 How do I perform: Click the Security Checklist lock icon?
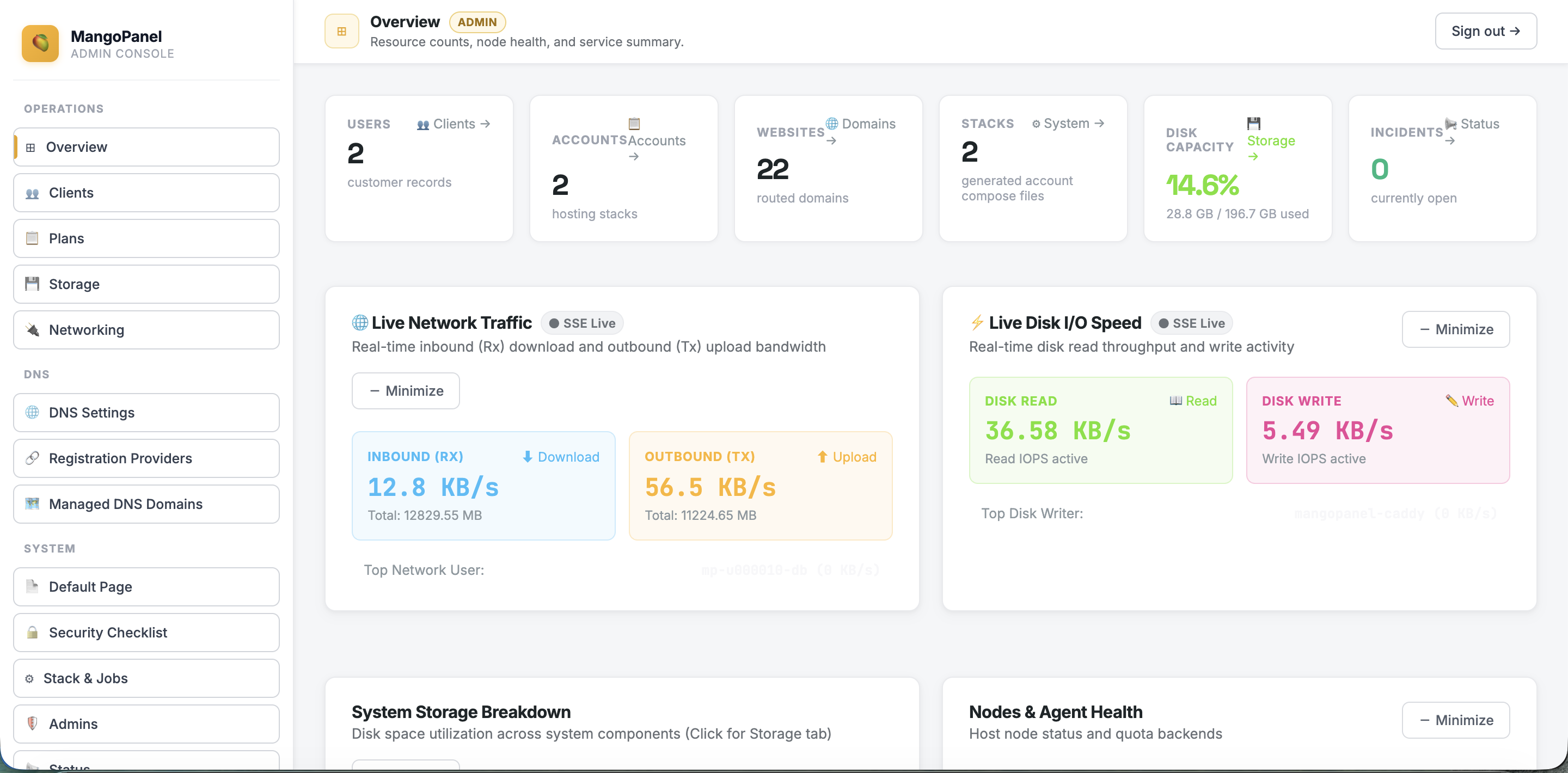point(32,633)
